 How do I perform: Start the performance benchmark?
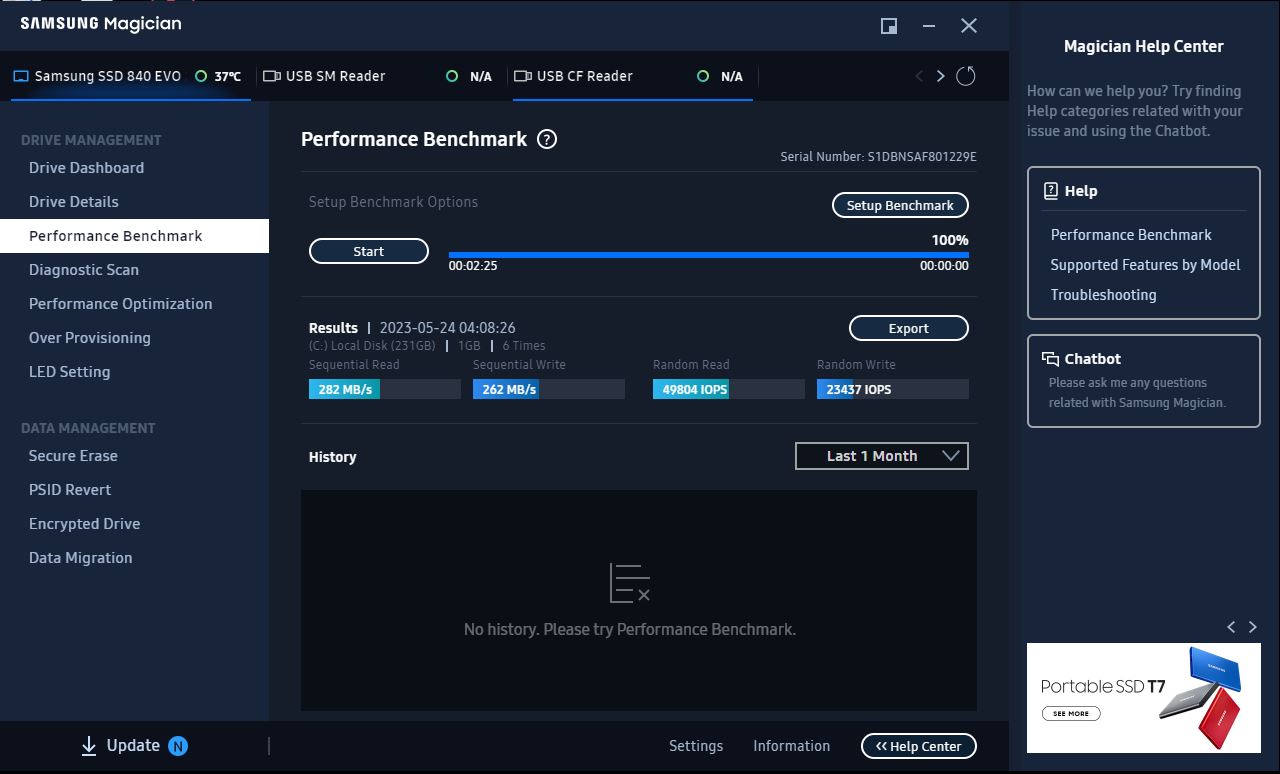pos(369,251)
